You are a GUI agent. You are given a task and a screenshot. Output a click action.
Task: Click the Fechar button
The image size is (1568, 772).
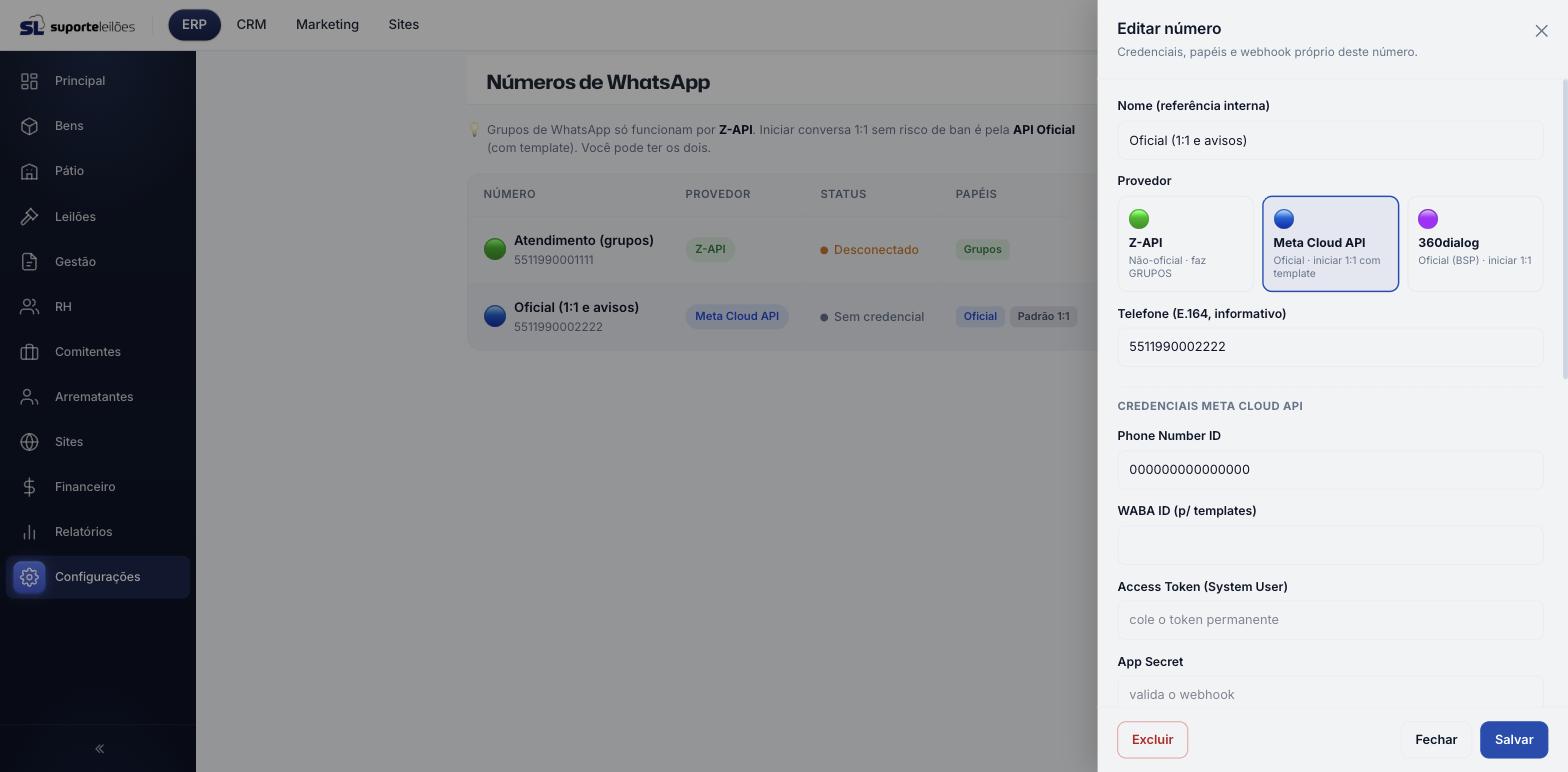tap(1435, 740)
